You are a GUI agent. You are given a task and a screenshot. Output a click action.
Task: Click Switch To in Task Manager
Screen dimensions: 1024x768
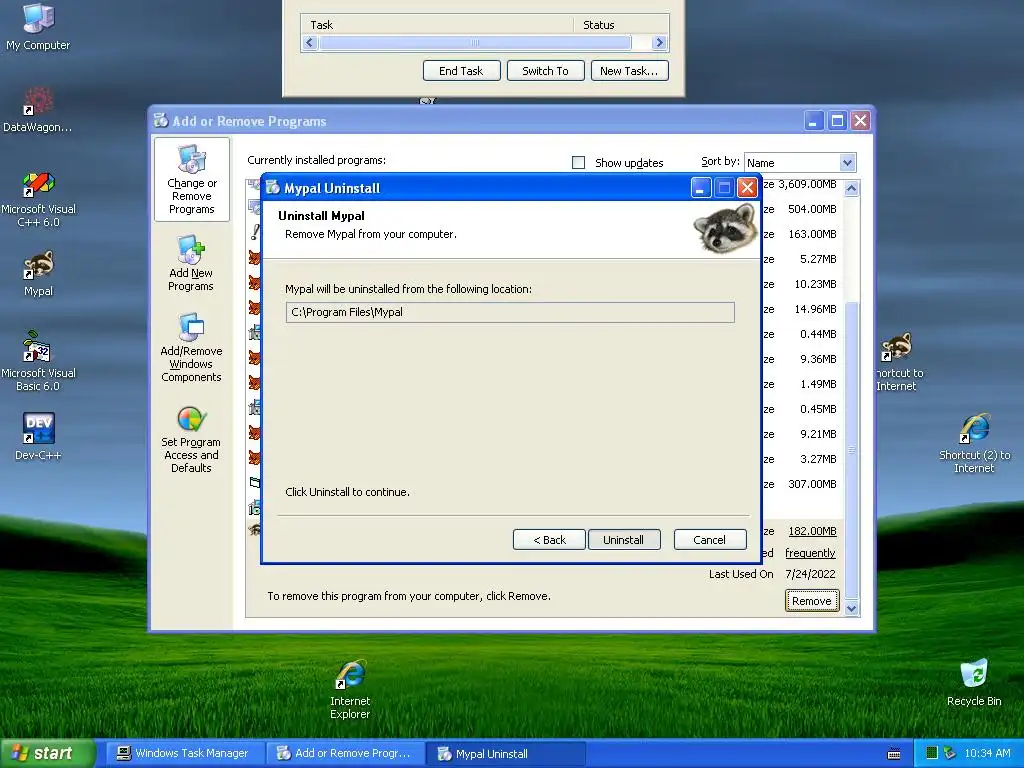pyautogui.click(x=545, y=71)
